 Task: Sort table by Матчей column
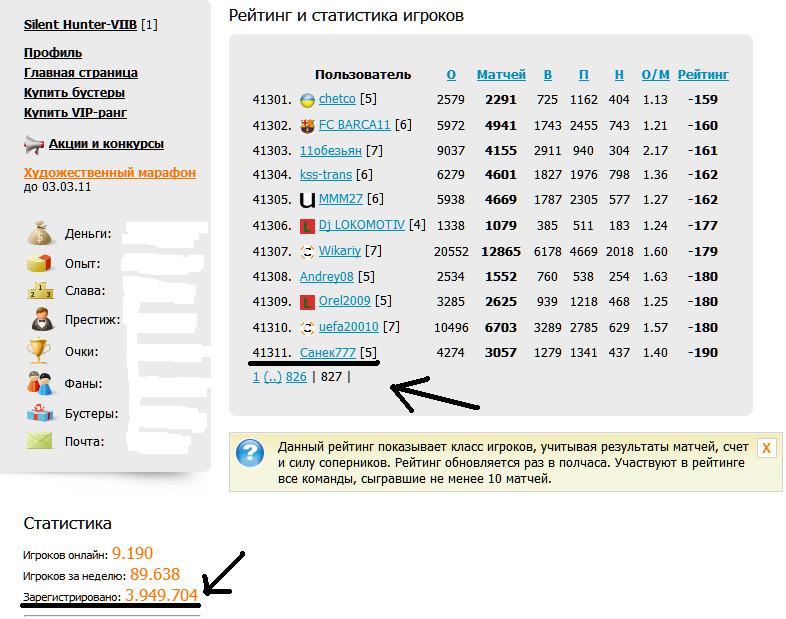(501, 75)
